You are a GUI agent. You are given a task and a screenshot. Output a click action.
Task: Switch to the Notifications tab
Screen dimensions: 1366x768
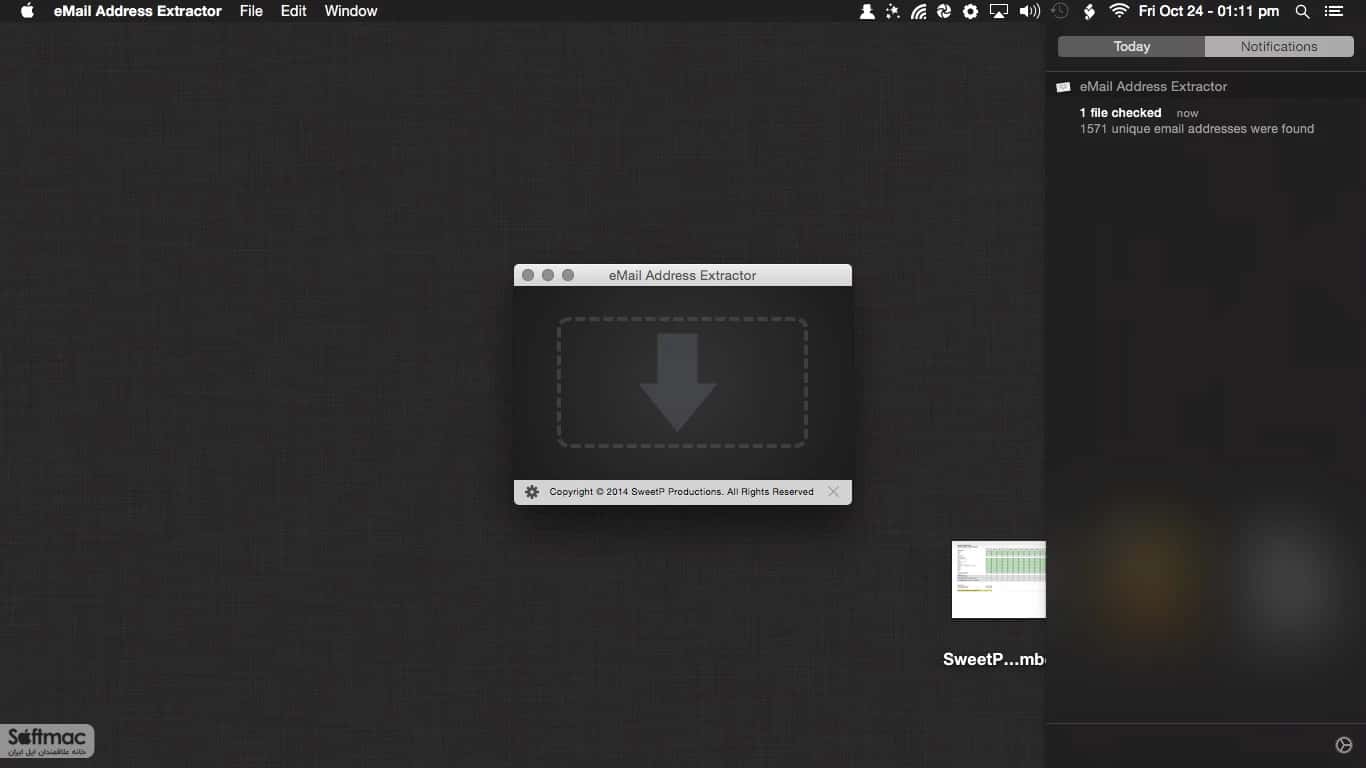(x=1279, y=46)
